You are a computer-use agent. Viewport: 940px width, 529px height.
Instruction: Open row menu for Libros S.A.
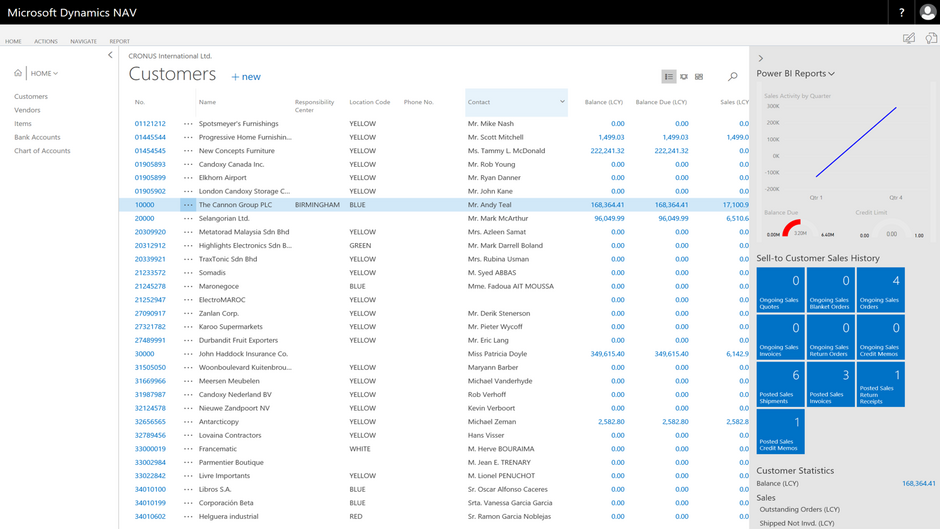tap(188, 489)
